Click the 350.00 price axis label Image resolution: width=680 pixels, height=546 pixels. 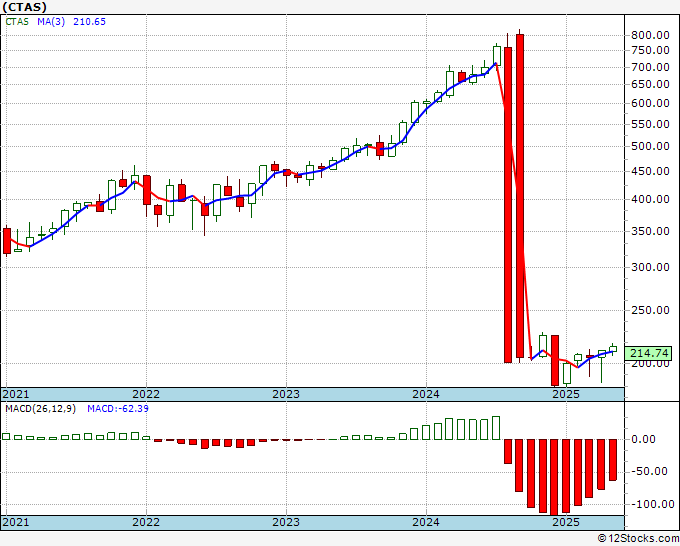point(650,231)
